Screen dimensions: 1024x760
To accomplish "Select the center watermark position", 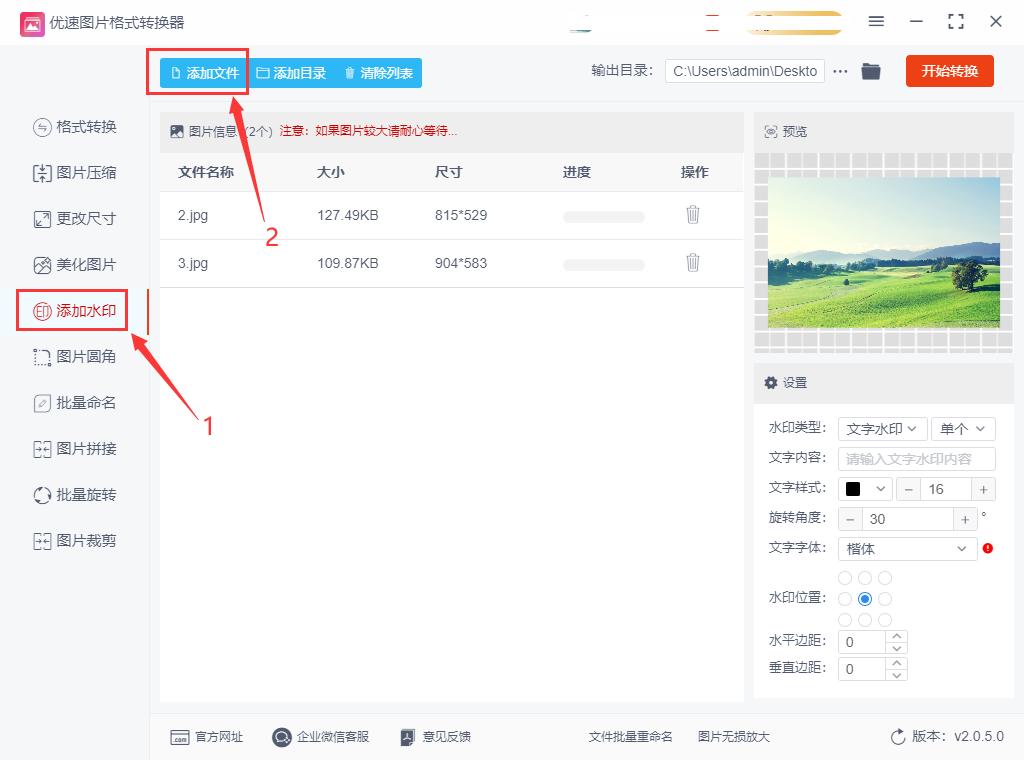I will point(865,598).
